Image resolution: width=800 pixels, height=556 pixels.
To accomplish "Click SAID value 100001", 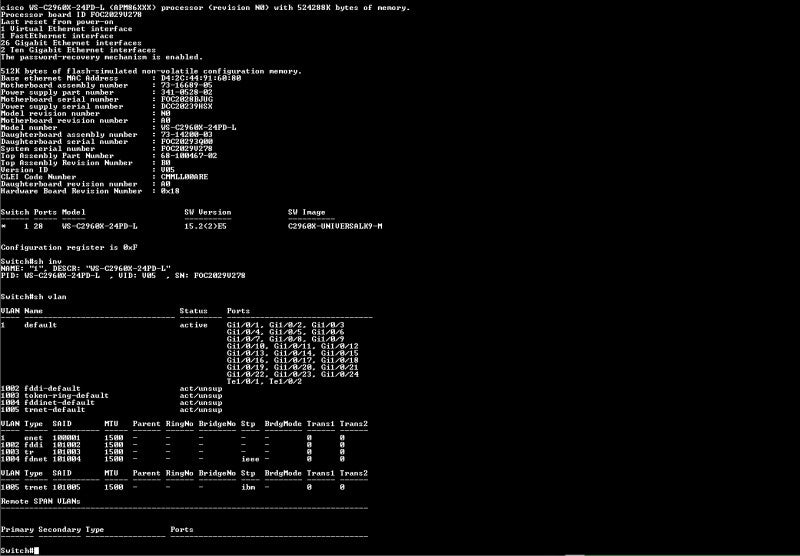I will [66, 438].
